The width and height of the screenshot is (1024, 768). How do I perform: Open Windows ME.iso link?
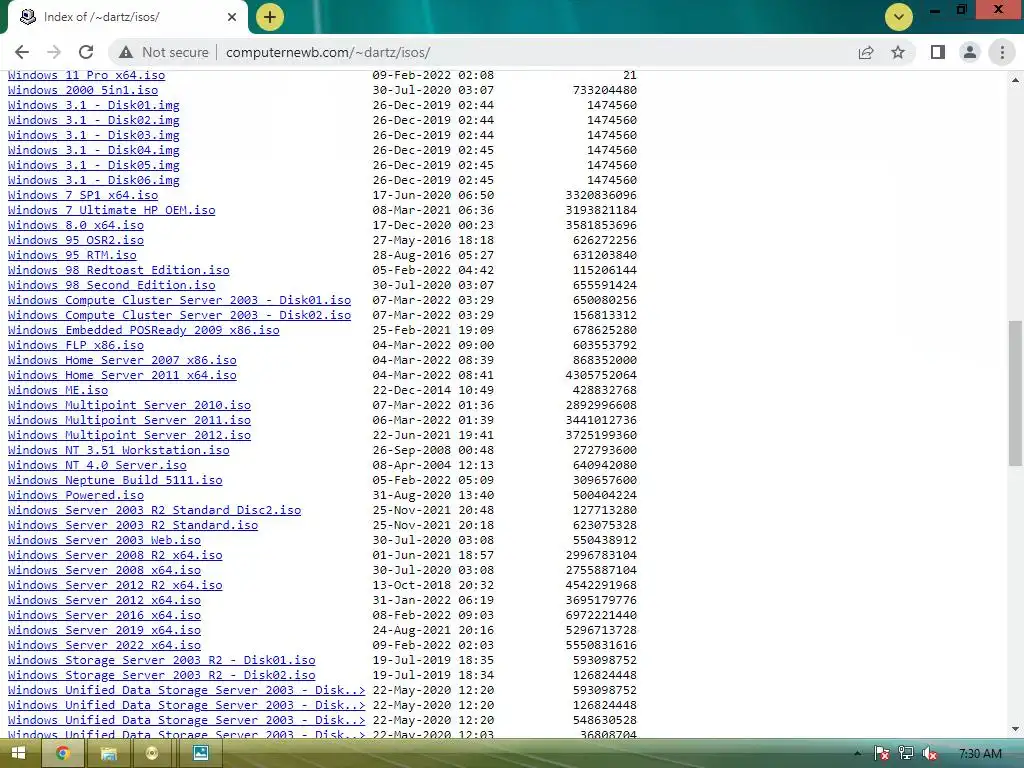click(57, 391)
